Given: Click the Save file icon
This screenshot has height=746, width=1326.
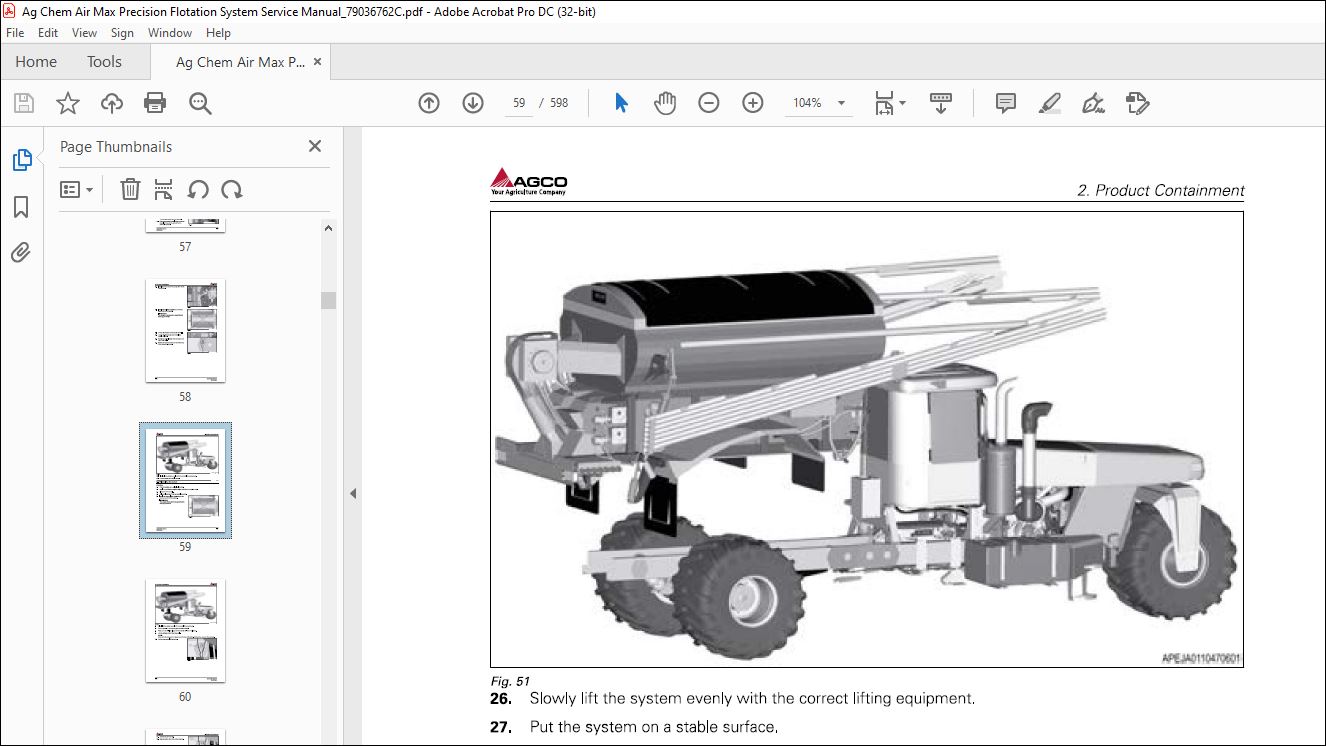Looking at the screenshot, I should coord(23,103).
